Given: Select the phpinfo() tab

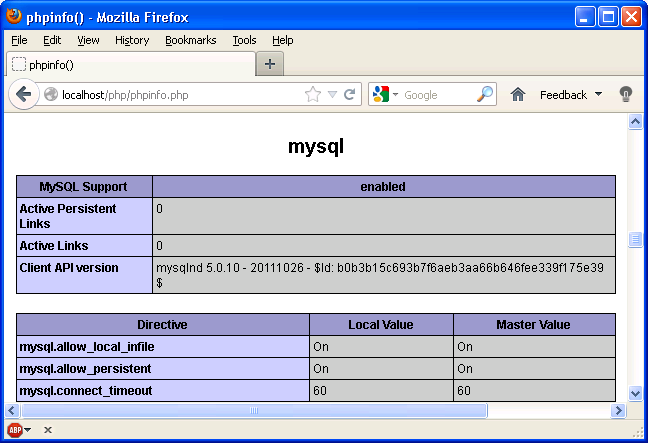Looking at the screenshot, I should tap(131, 64).
